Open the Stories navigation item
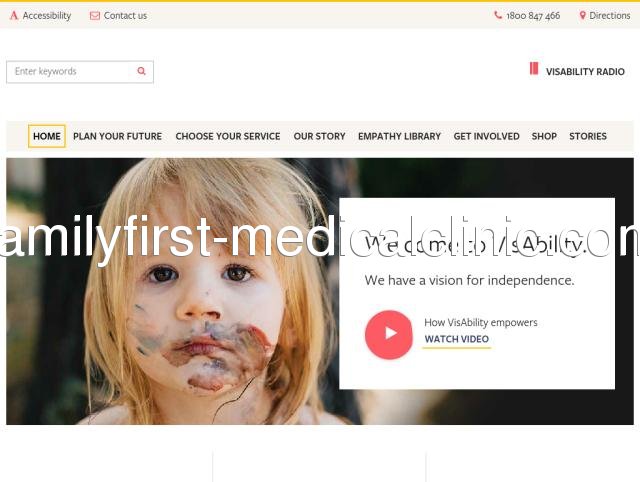The height and width of the screenshot is (482, 640). tap(588, 136)
